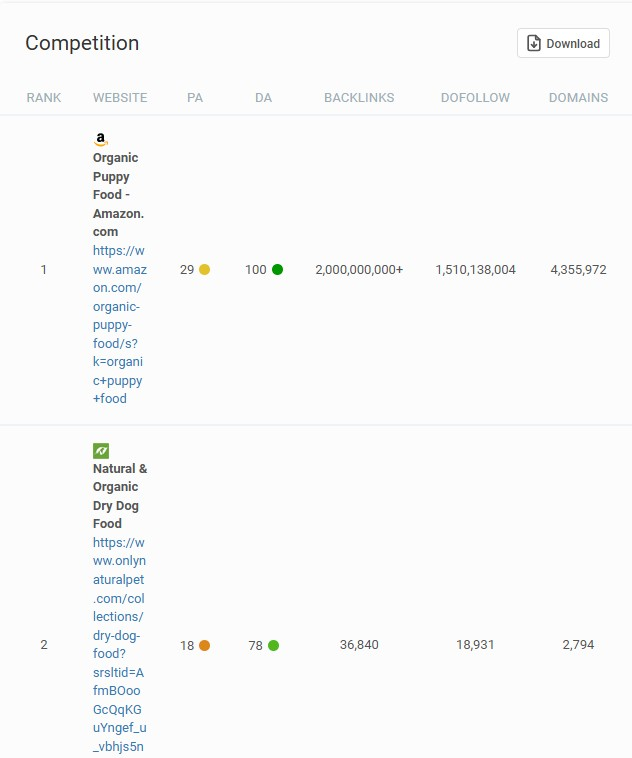Select the domains value 2,794

pyautogui.click(x=578, y=645)
